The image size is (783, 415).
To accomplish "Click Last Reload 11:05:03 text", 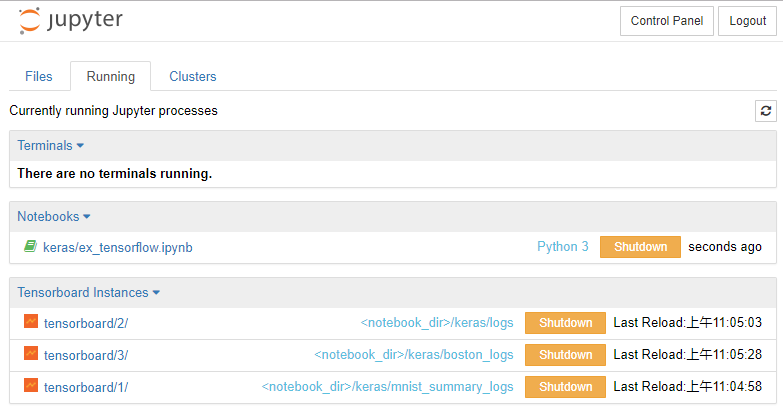I will pyautogui.click(x=688, y=323).
